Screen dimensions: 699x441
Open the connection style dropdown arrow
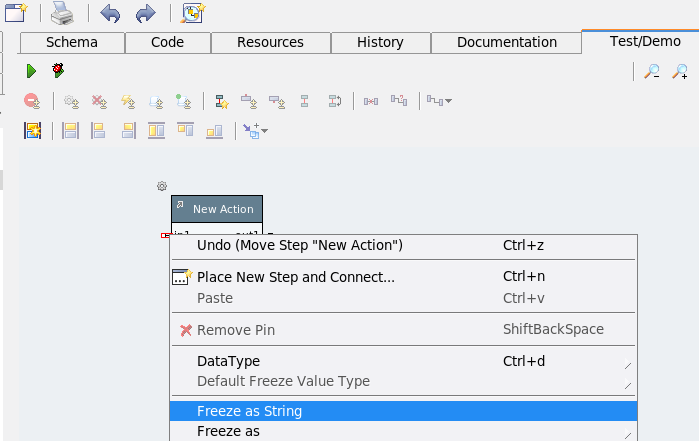click(449, 101)
